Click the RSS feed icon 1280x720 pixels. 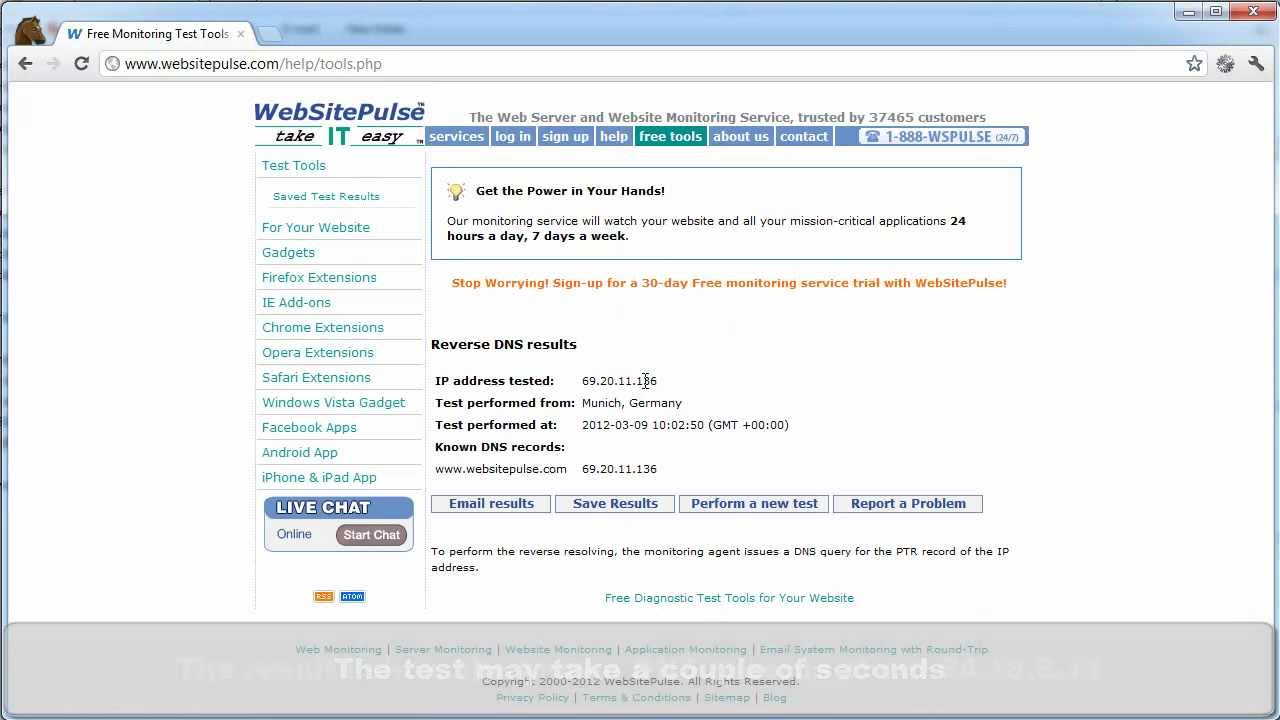pos(323,596)
